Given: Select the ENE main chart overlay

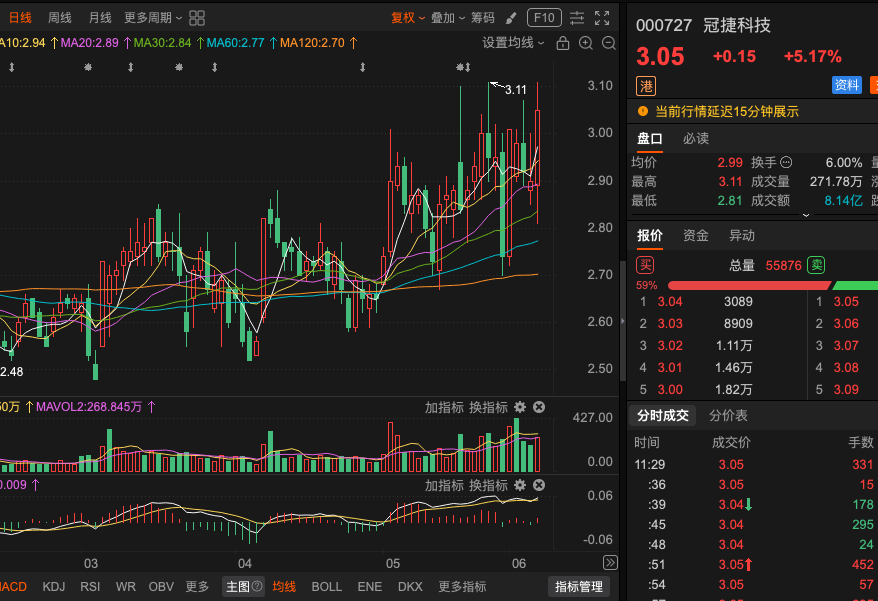Looking at the screenshot, I should [370, 586].
